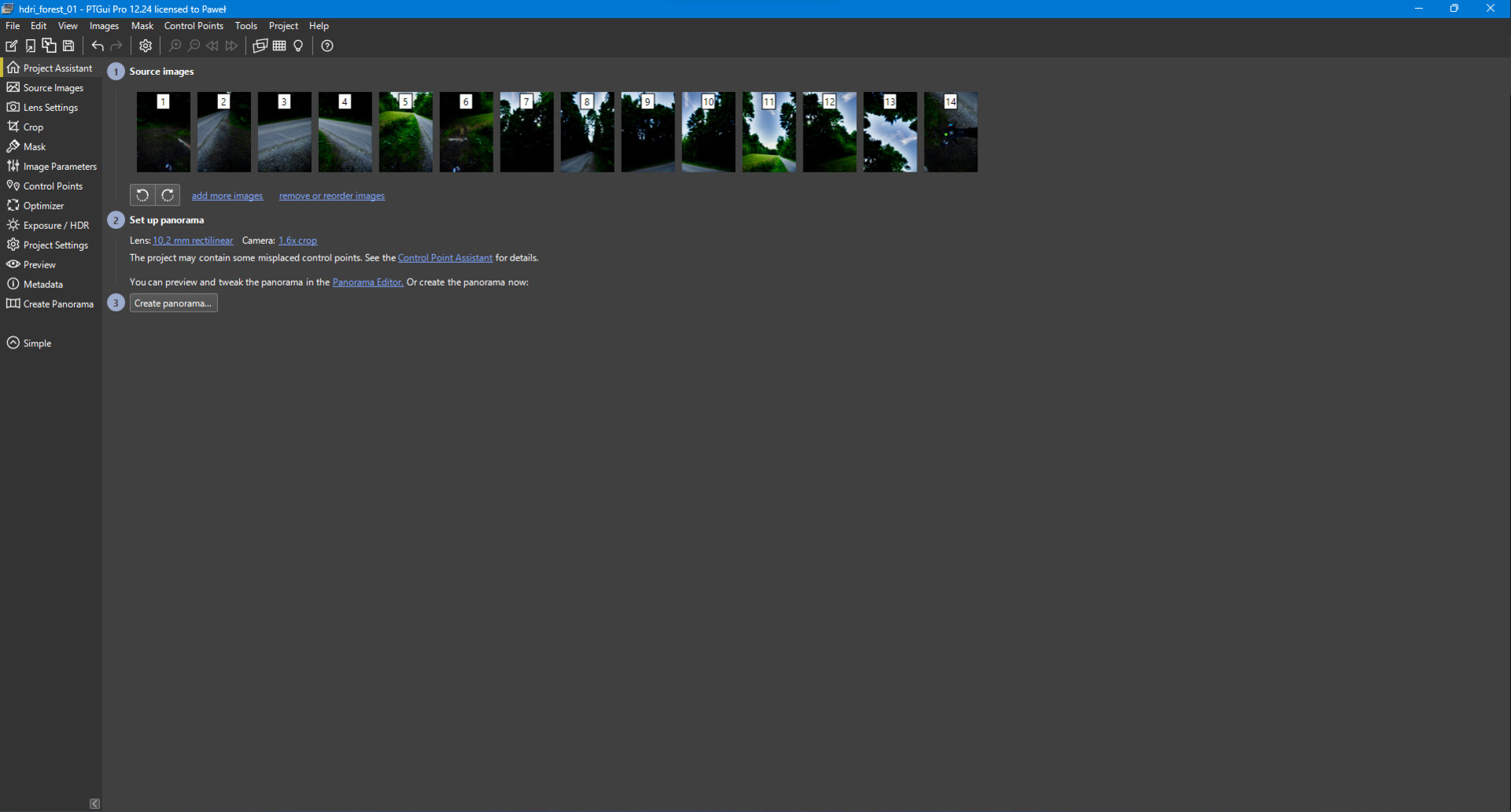Select the Crop sidebar tab
This screenshot has height=812, width=1511.
tap(50, 127)
